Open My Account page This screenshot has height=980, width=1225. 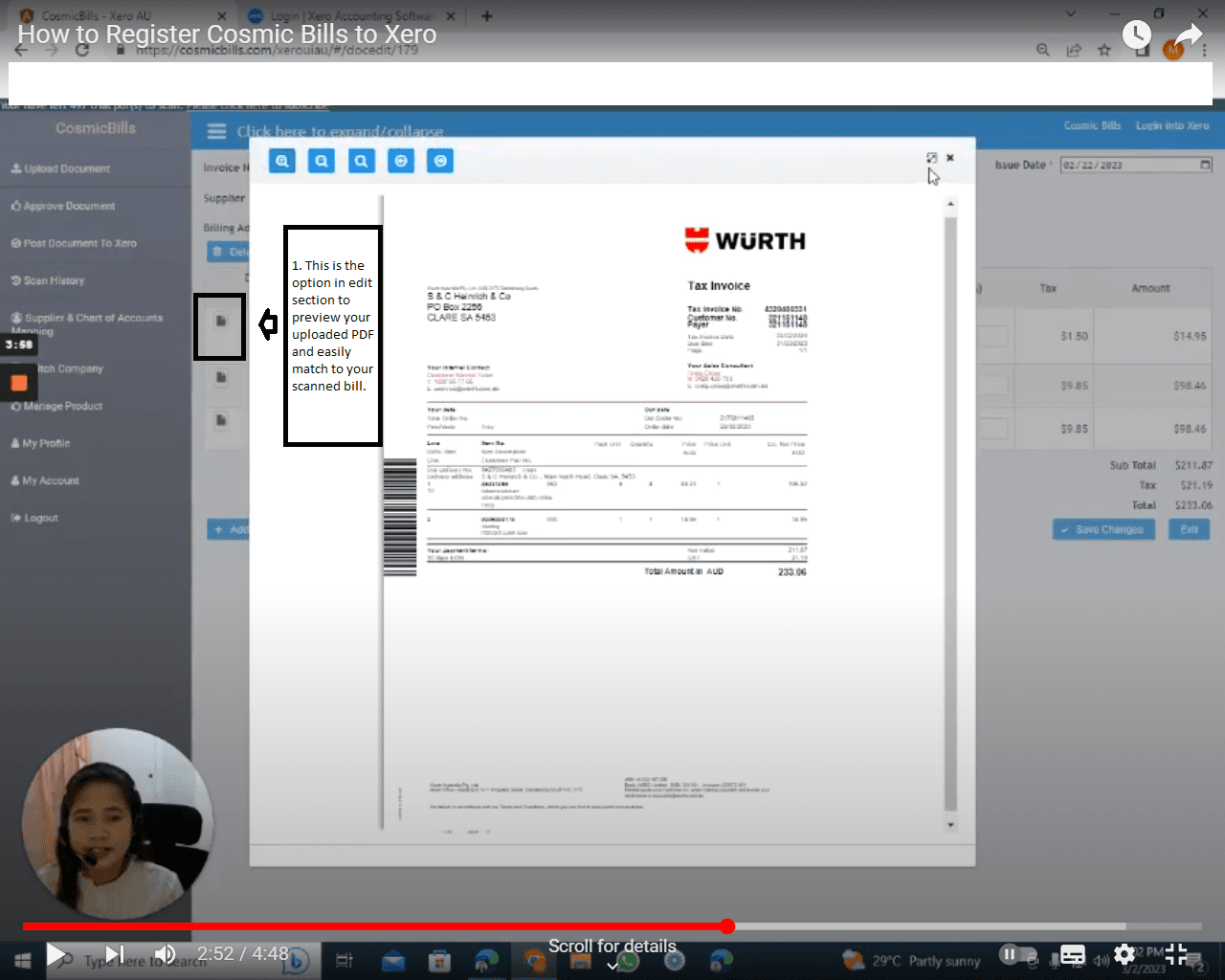pos(45,480)
